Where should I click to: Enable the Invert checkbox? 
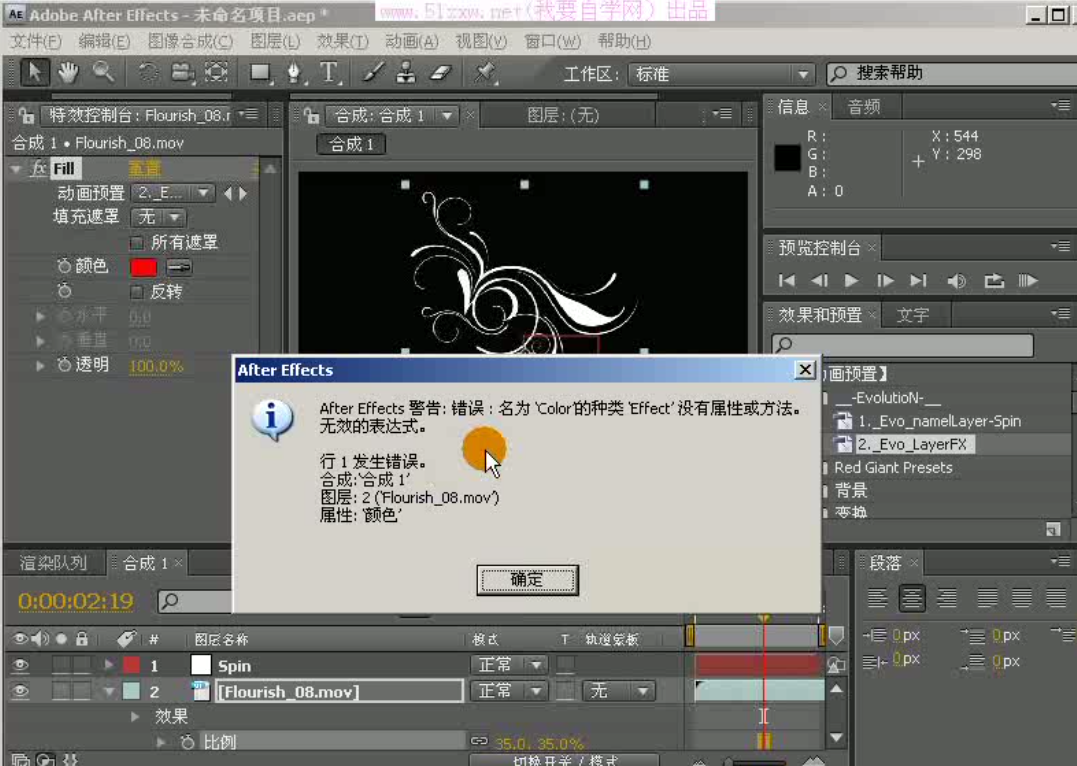pos(137,292)
